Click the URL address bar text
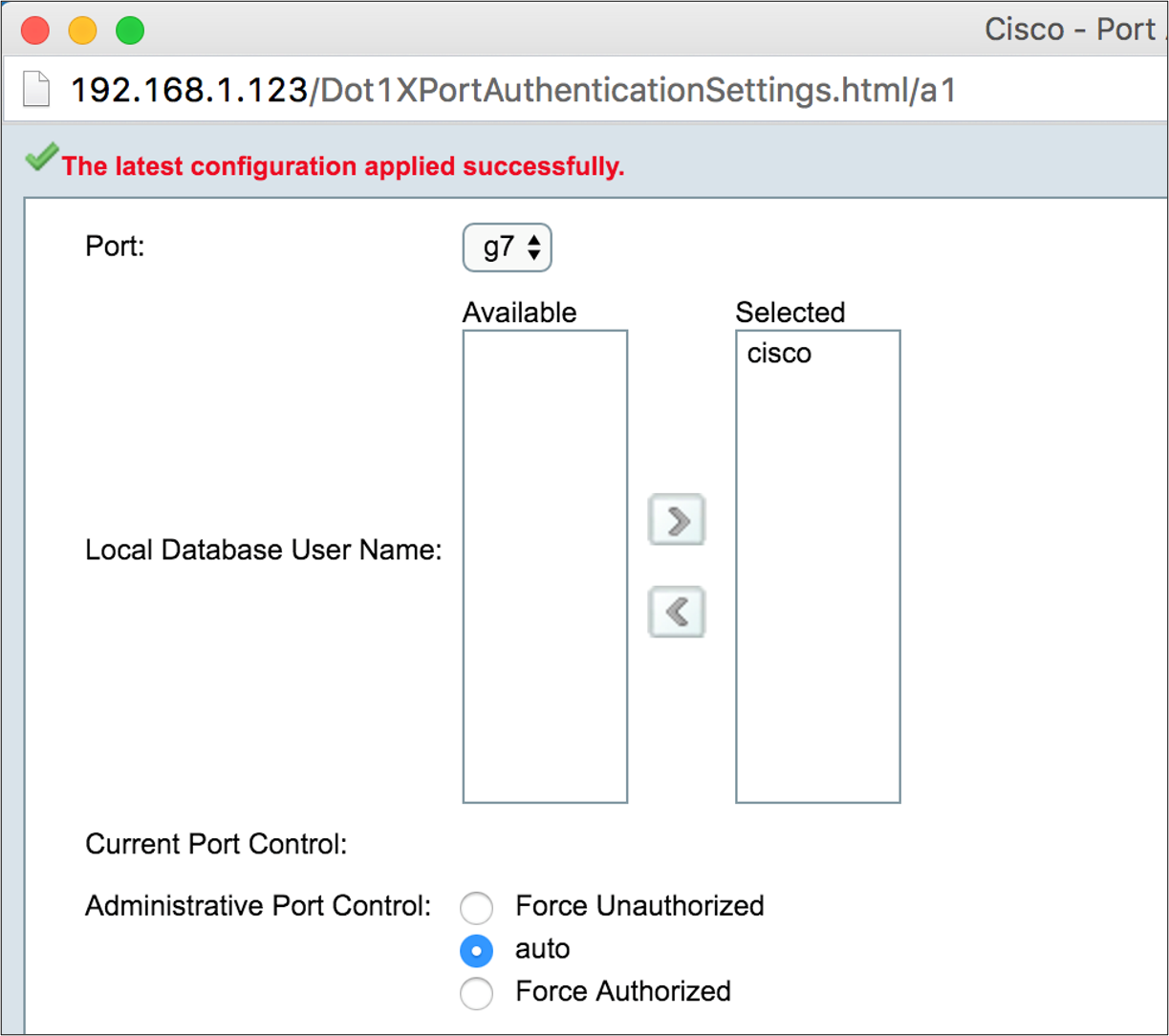Viewport: 1169px width, 1036px height. click(513, 90)
